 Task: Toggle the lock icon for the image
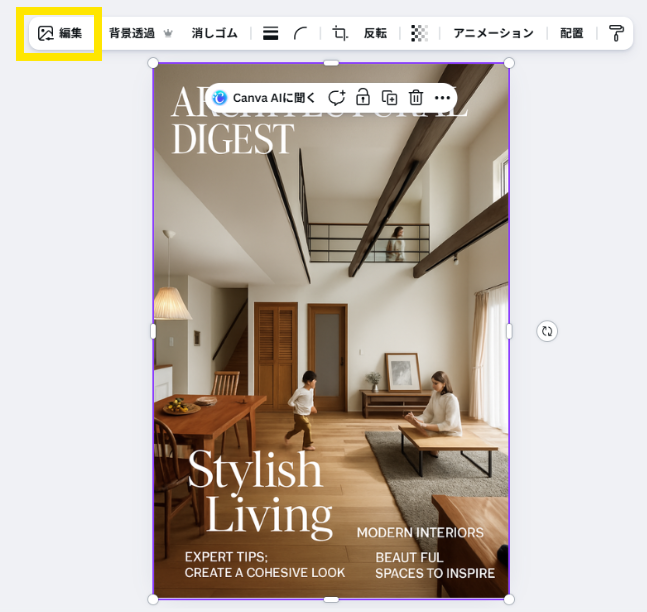coord(363,97)
